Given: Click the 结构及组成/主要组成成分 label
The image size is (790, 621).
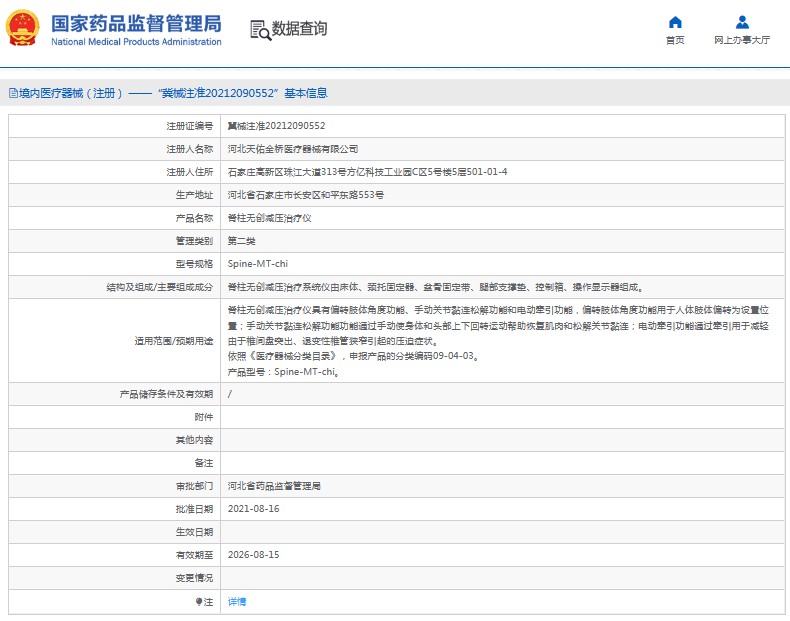Looking at the screenshot, I should point(160,287).
